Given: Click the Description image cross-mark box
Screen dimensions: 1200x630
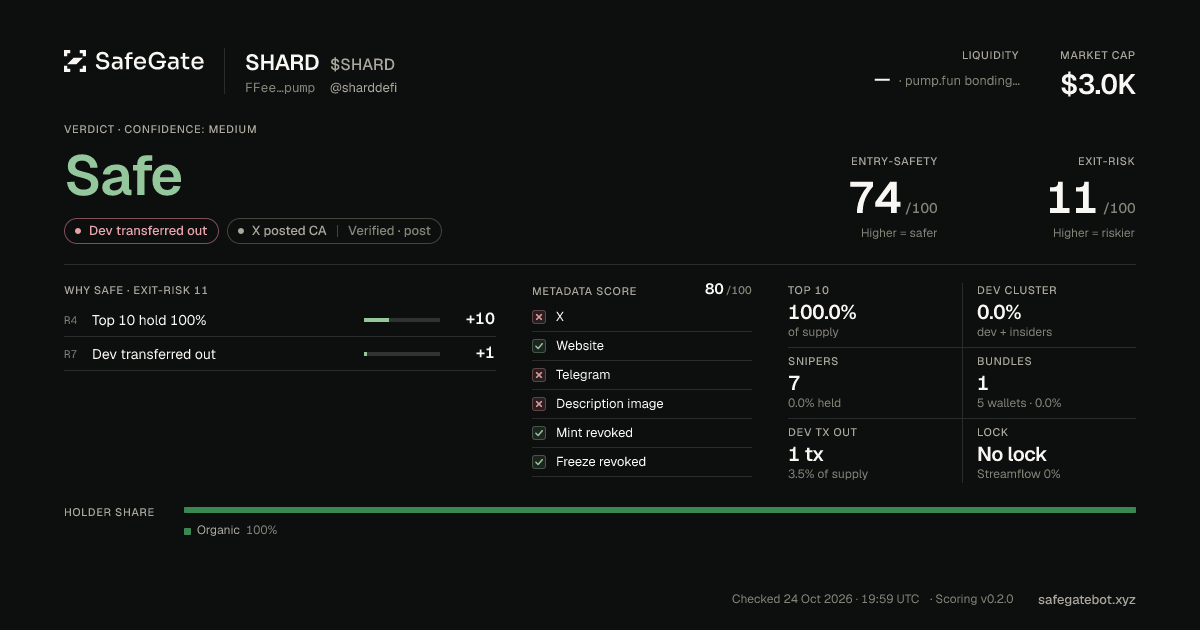Looking at the screenshot, I should click(539, 404).
